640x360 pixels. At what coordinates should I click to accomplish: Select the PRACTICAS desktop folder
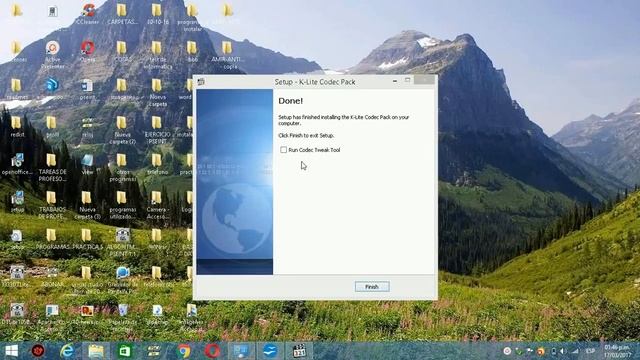87,240
